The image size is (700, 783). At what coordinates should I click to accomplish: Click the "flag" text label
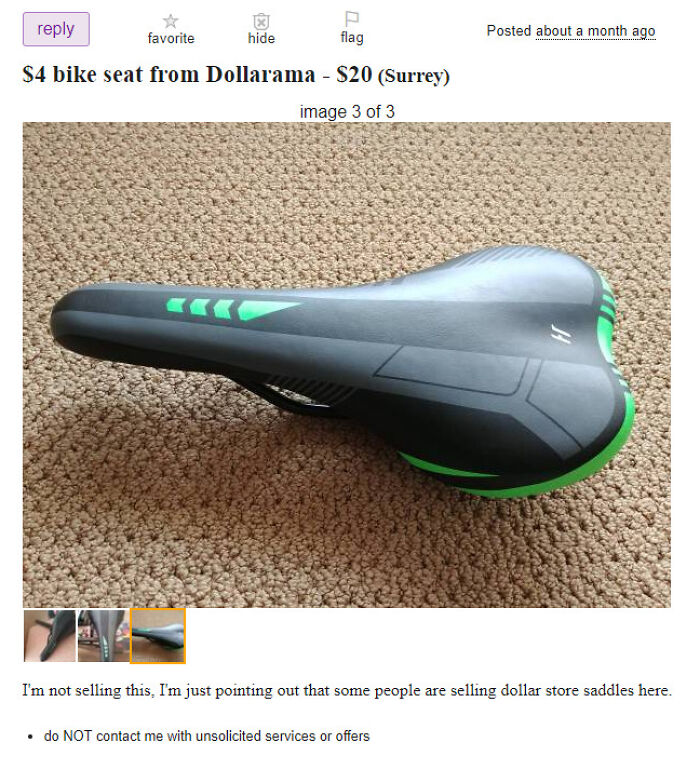click(x=352, y=37)
